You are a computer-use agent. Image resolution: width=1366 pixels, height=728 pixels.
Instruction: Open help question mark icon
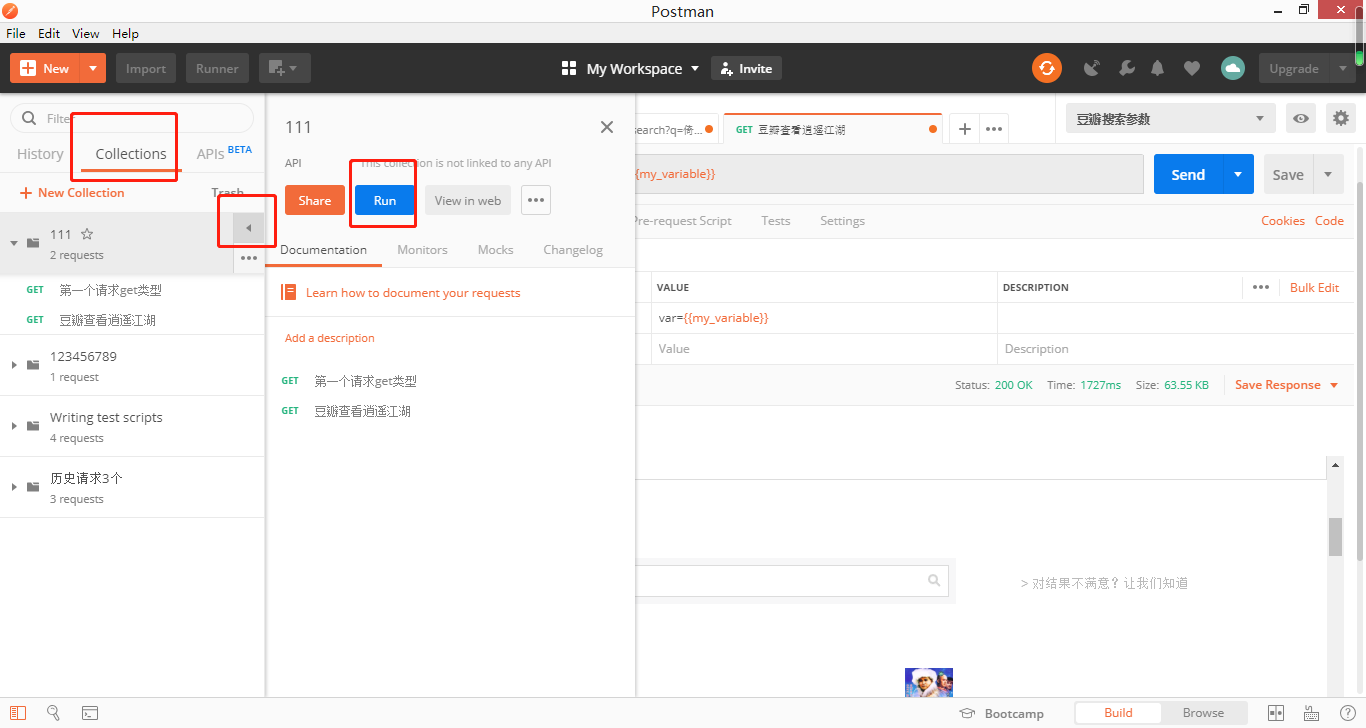(1347, 713)
